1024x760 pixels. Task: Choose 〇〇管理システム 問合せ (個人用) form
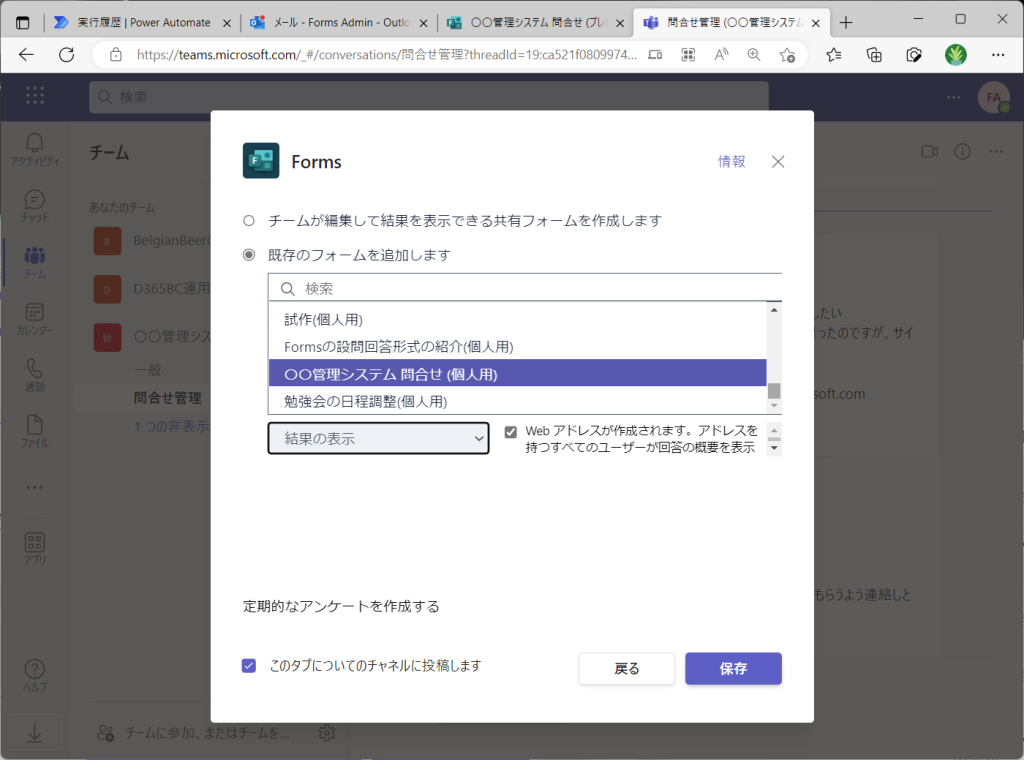click(517, 373)
